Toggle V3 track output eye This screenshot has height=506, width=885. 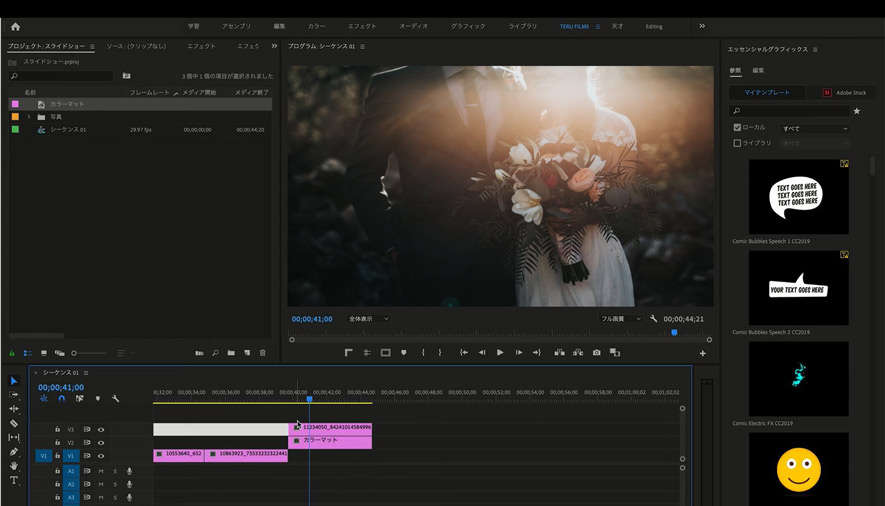tap(101, 429)
